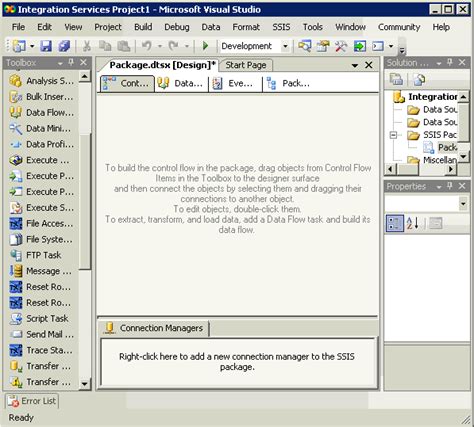
Task: Select the Data Mining task in Toolbox
Action: (x=41, y=128)
